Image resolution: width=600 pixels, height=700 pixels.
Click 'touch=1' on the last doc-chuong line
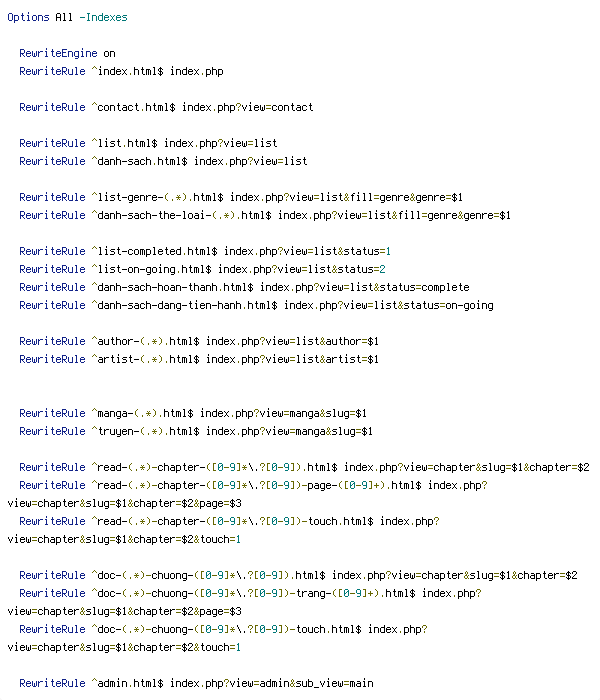pyautogui.click(x=221, y=647)
